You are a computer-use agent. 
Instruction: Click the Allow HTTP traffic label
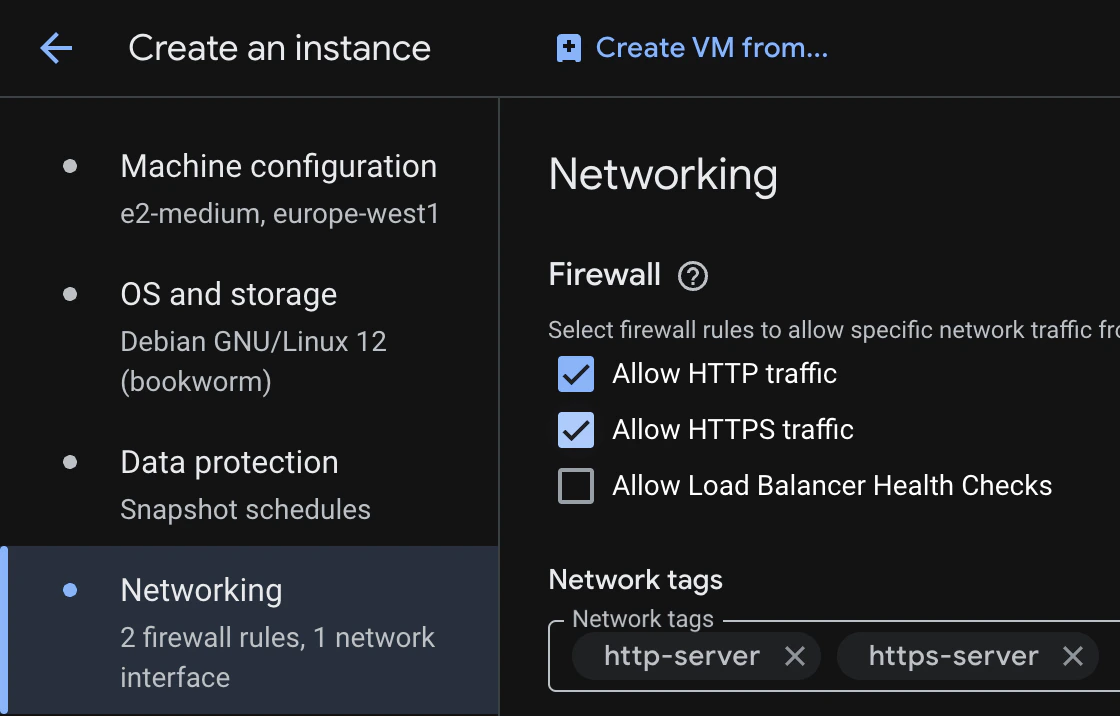tap(724, 374)
